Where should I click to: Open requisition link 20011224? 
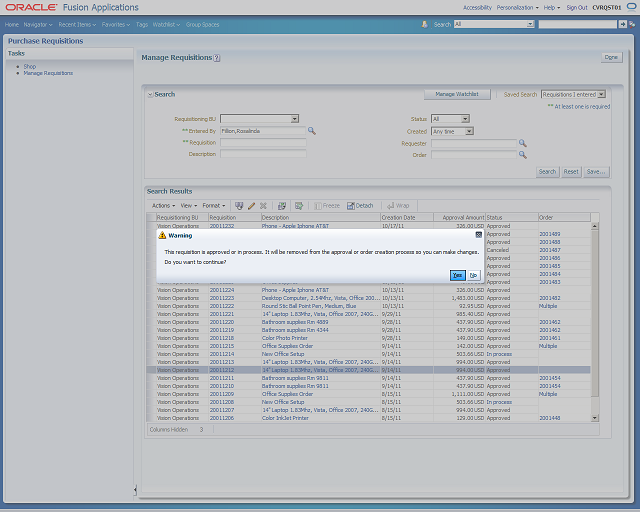pos(222,290)
